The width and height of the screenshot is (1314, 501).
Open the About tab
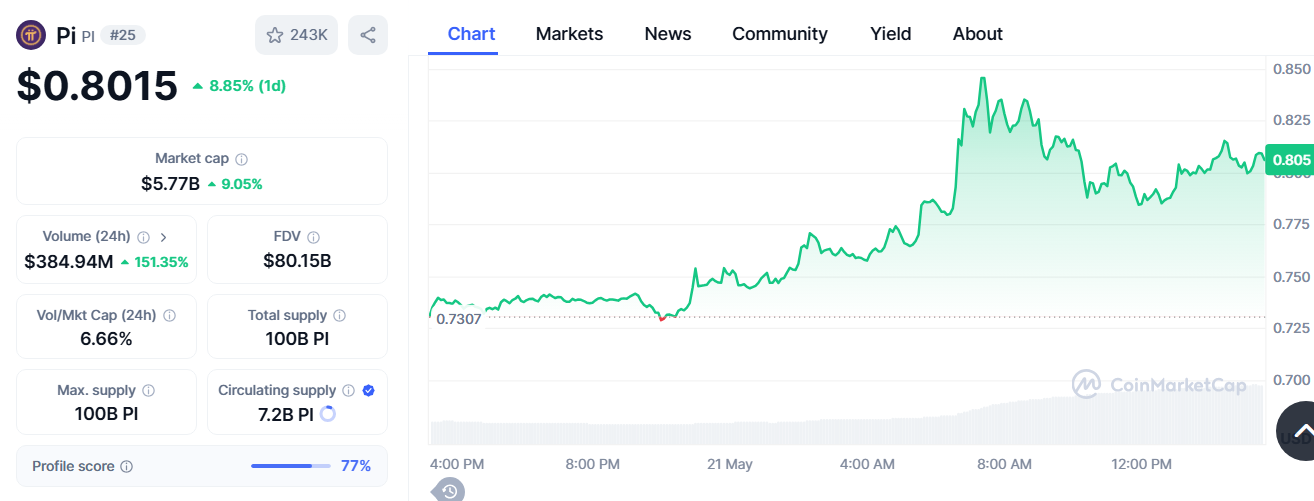[x=977, y=34]
